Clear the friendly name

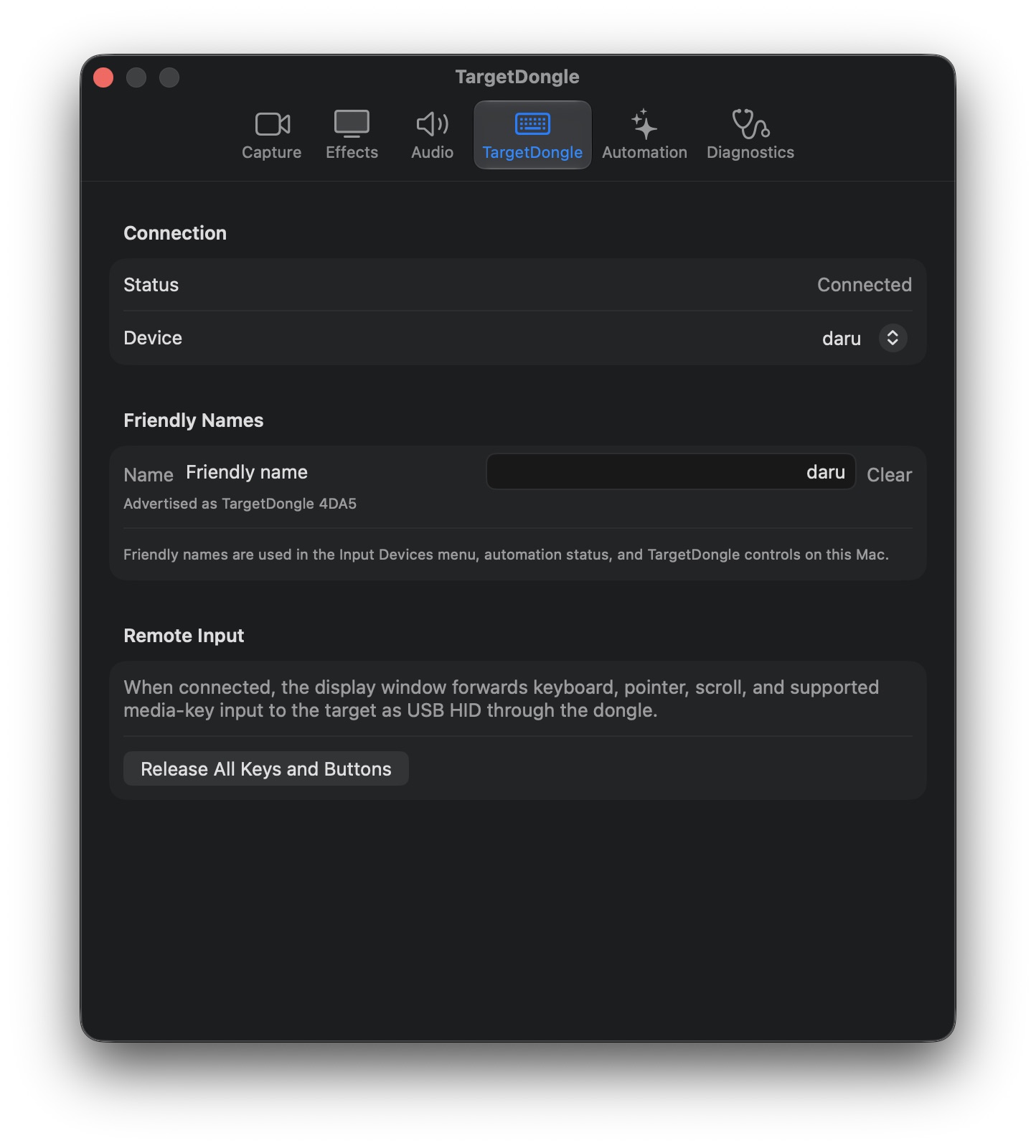(889, 474)
